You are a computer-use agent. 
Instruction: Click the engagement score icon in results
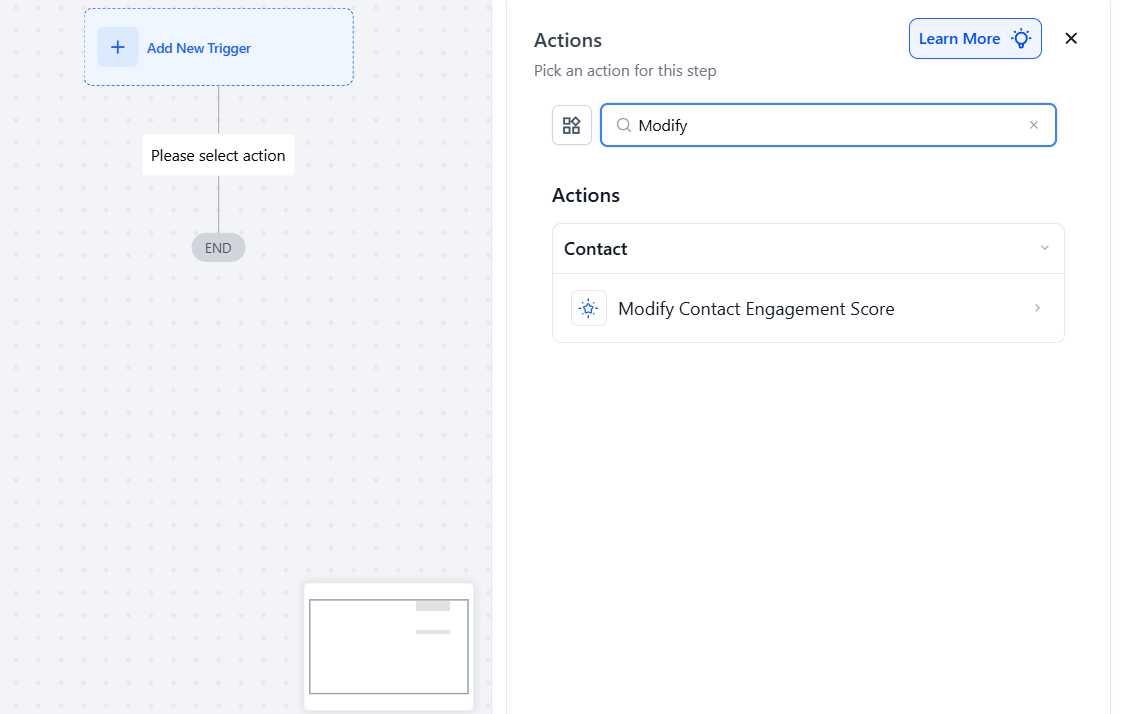pyautogui.click(x=589, y=308)
